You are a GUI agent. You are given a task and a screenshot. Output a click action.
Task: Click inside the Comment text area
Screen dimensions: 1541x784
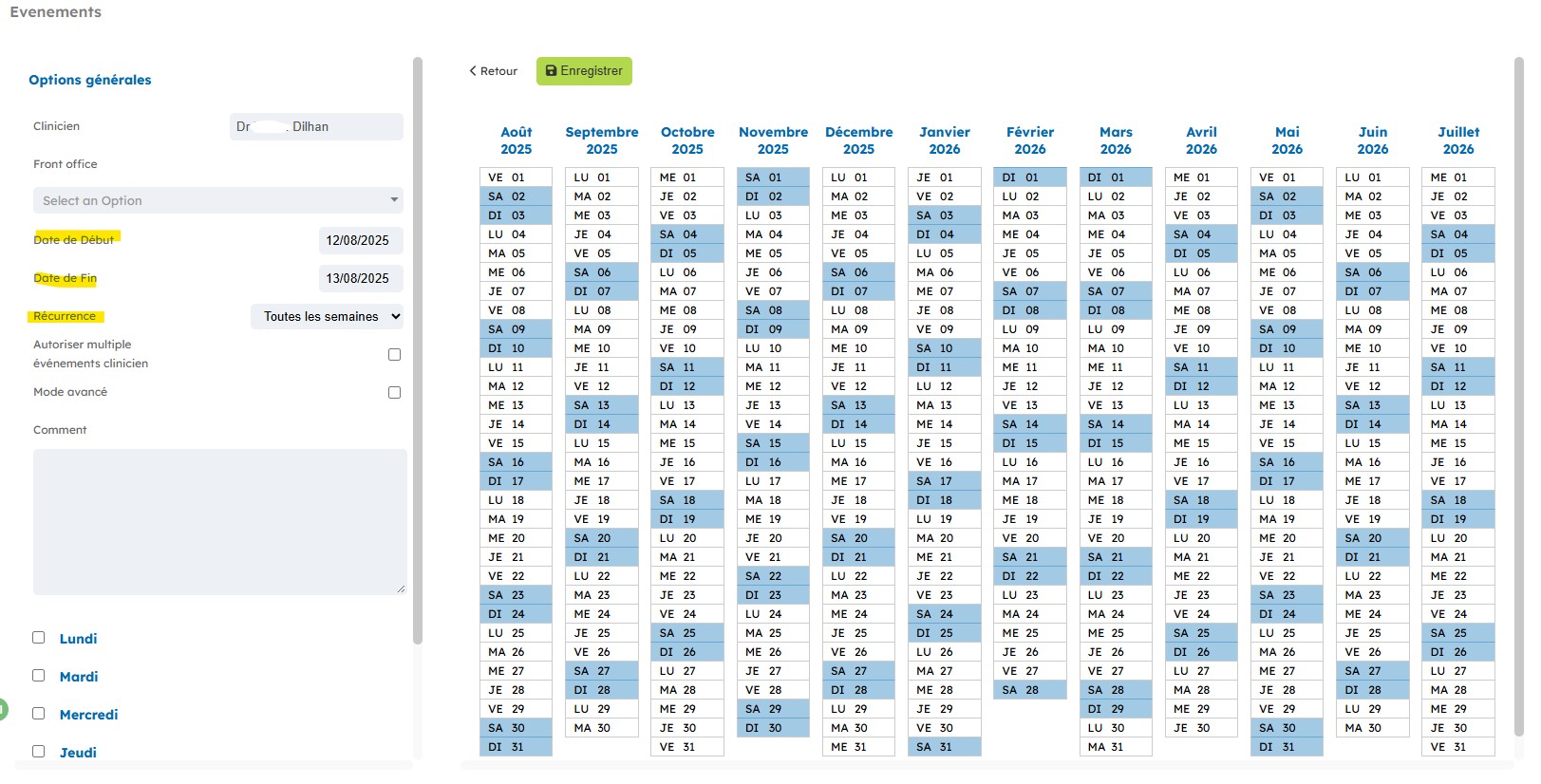pyautogui.click(x=219, y=522)
